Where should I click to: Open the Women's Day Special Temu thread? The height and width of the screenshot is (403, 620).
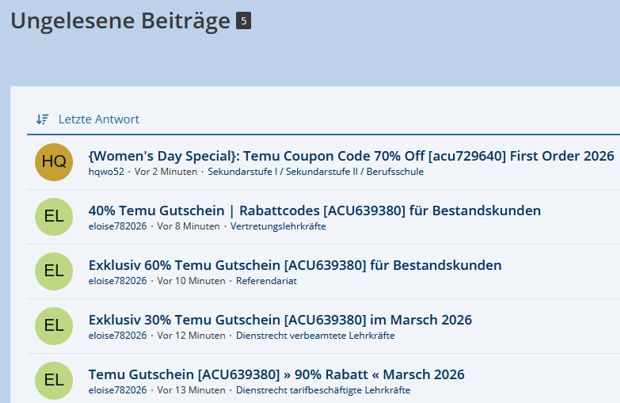[350, 156]
